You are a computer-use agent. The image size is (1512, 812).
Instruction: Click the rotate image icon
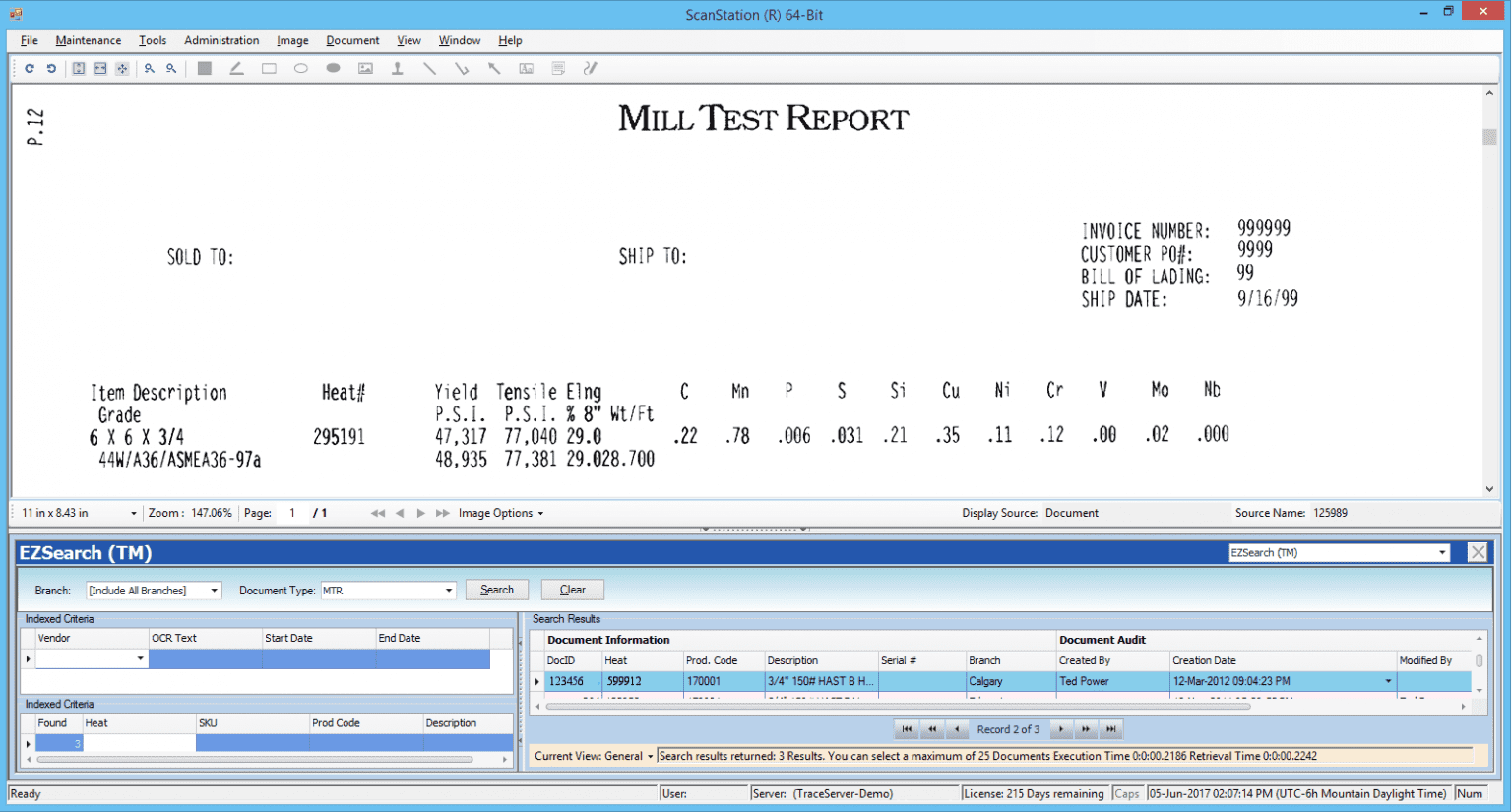(x=29, y=68)
